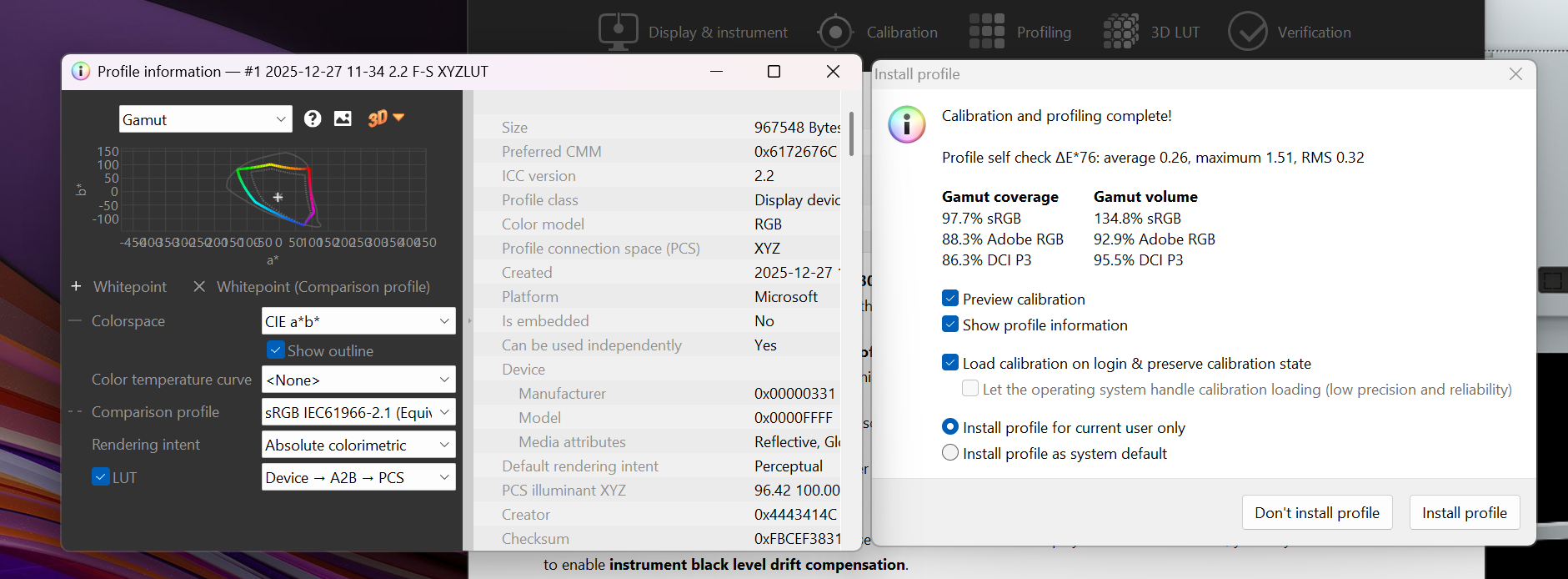Click the 3D LUT cube icon
The height and width of the screenshot is (579, 1568).
point(1121,32)
